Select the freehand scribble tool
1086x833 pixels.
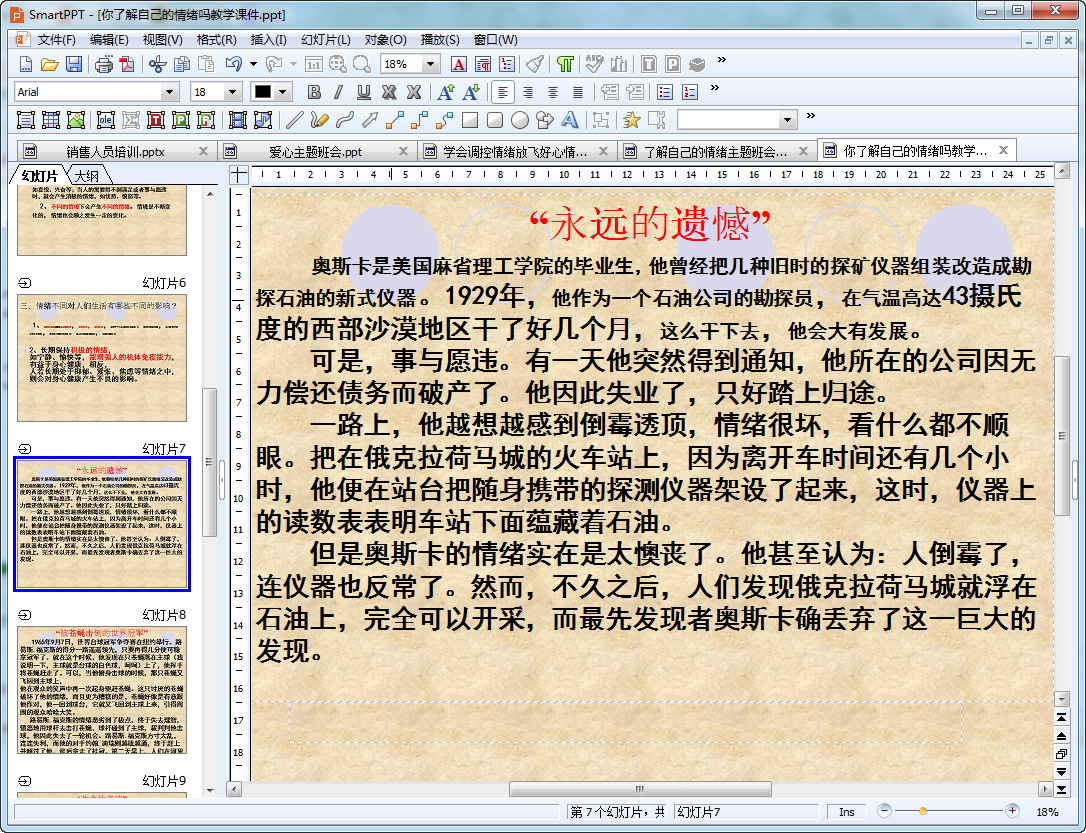pyautogui.click(x=319, y=120)
